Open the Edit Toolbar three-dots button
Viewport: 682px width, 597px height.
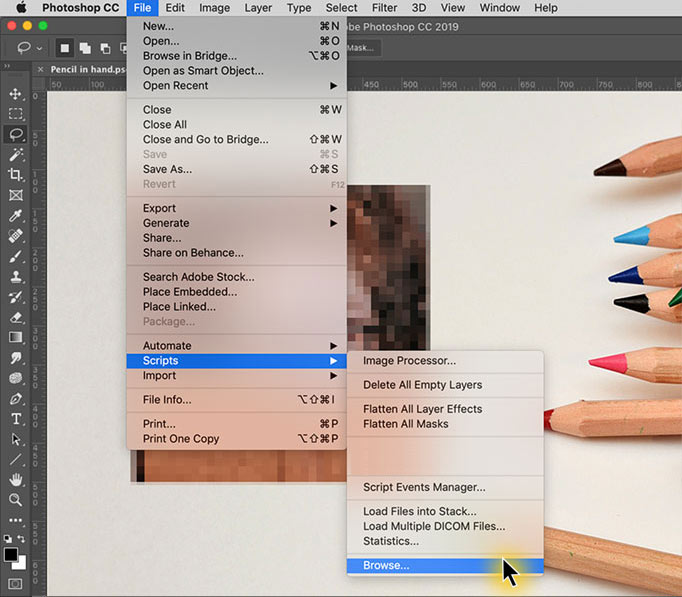[x=16, y=520]
